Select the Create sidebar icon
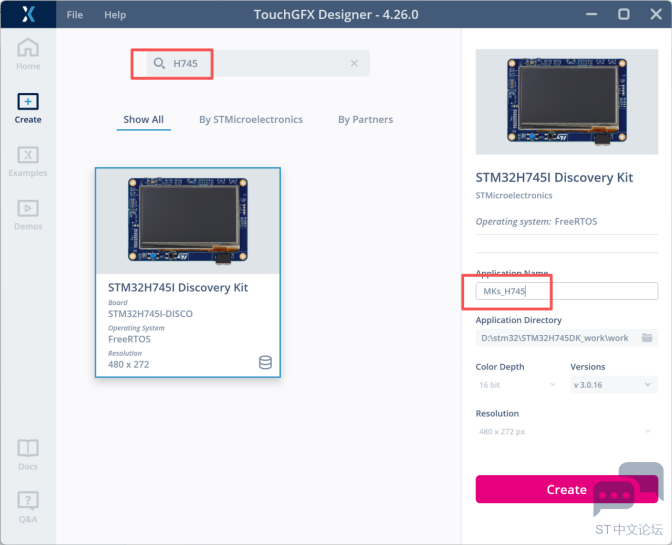This screenshot has height=545, width=672. pyautogui.click(x=28, y=107)
